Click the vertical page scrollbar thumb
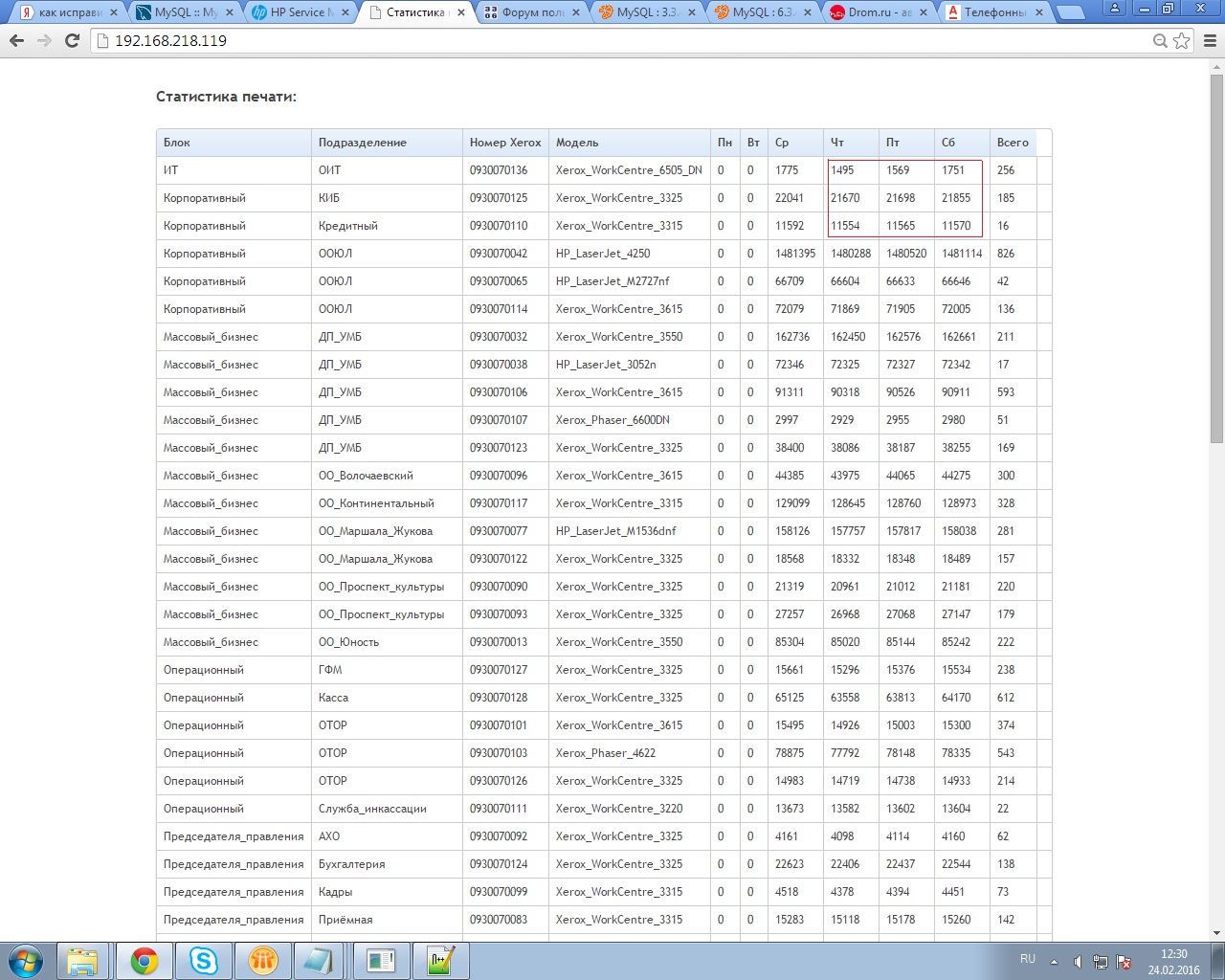This screenshot has width=1225, height=980. pyautogui.click(x=1216, y=258)
